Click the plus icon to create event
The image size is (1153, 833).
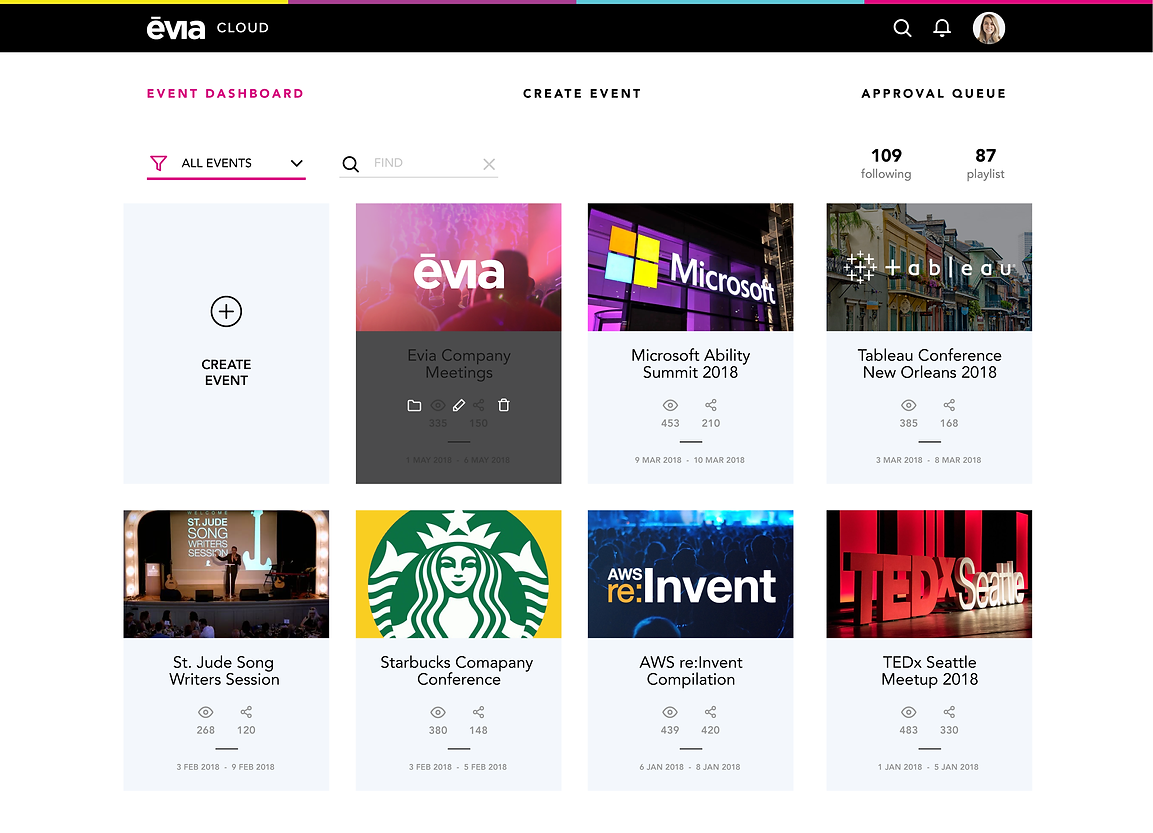click(226, 312)
